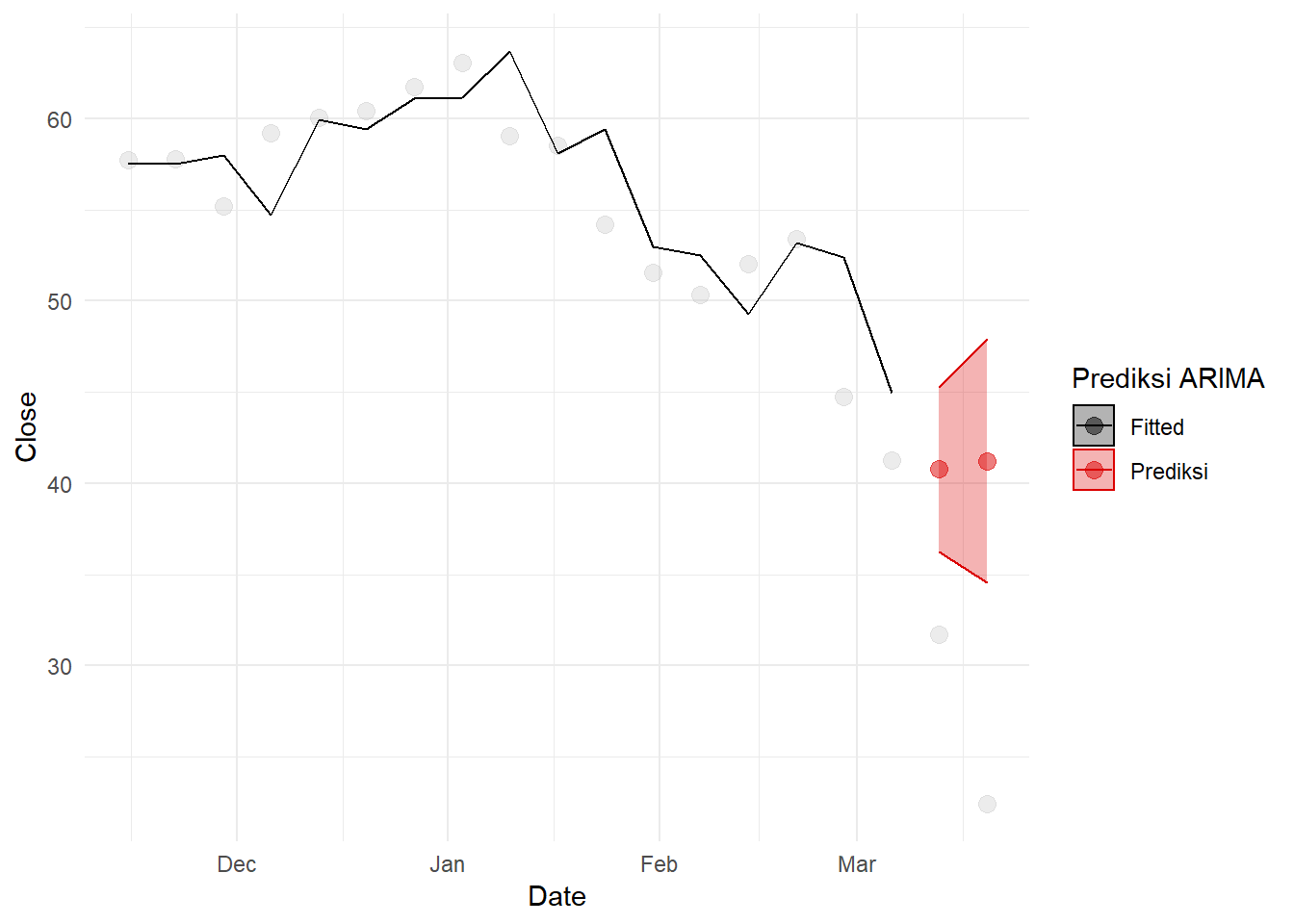This screenshot has height=924, width=1294.
Task: Click the "Dec" x-axis label
Action: coord(237,864)
